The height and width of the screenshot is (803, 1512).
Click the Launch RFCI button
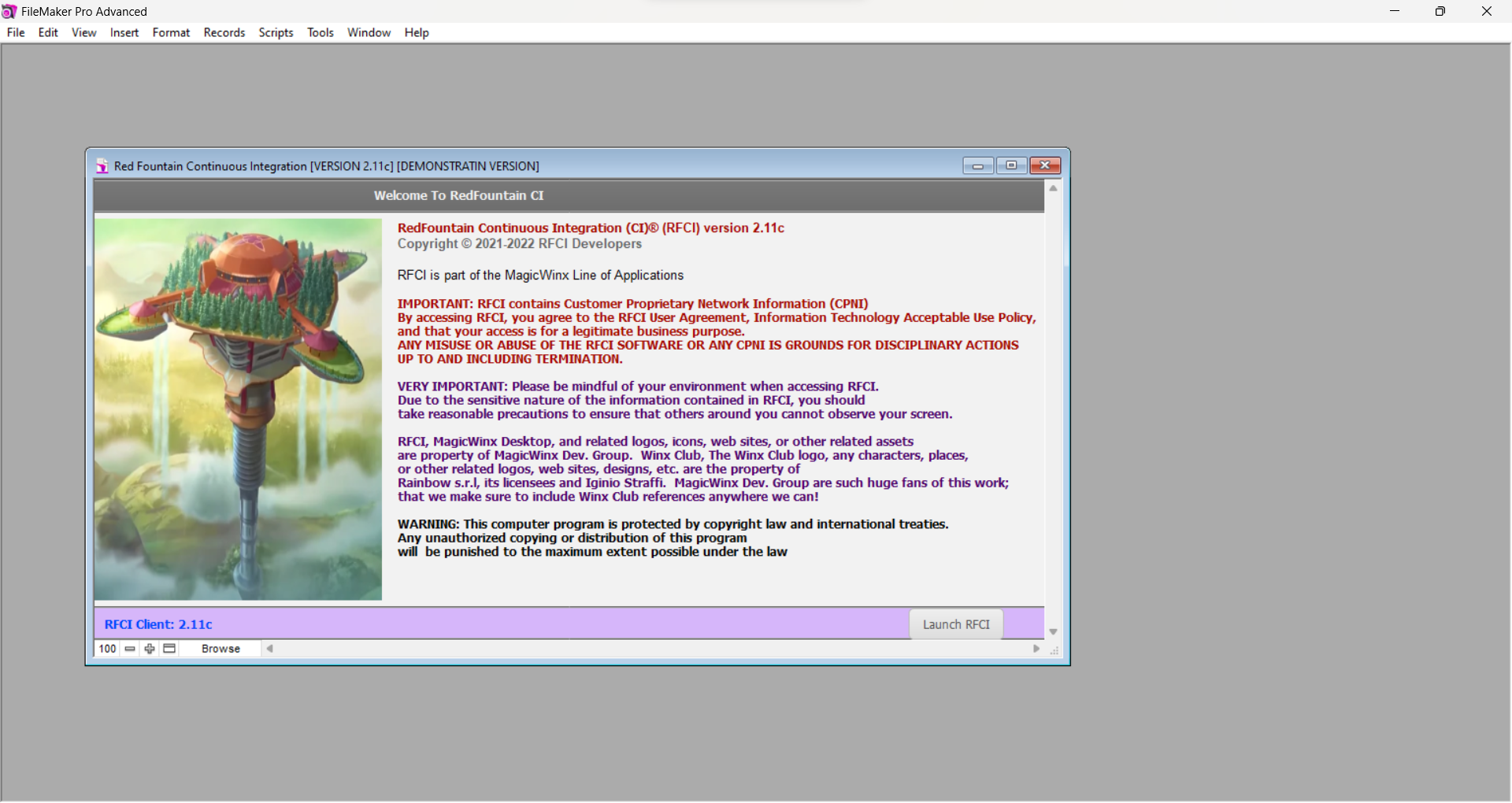[956, 625]
